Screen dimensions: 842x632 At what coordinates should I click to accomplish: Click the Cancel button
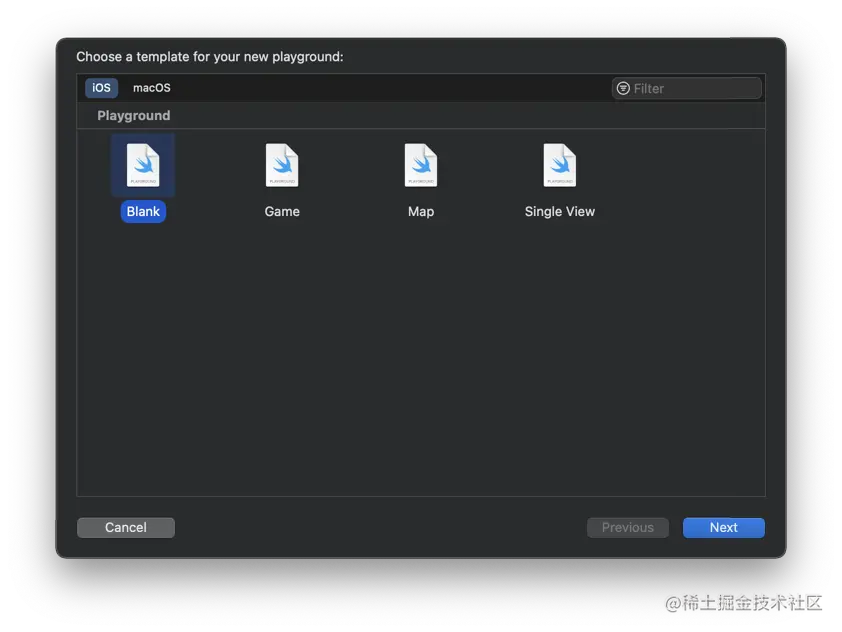click(126, 527)
